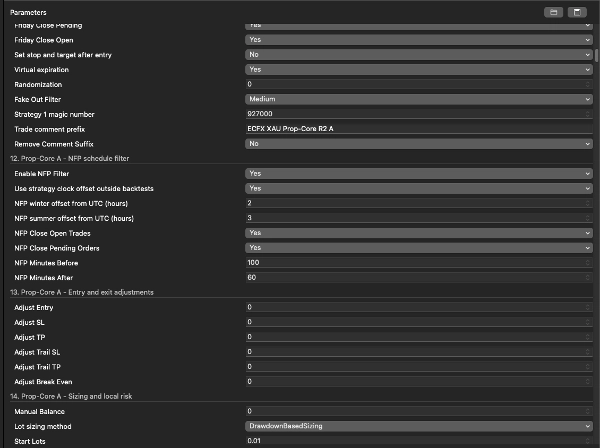Click the Adjust Trail SL stepper
The image size is (600, 448).
[x=588, y=352]
